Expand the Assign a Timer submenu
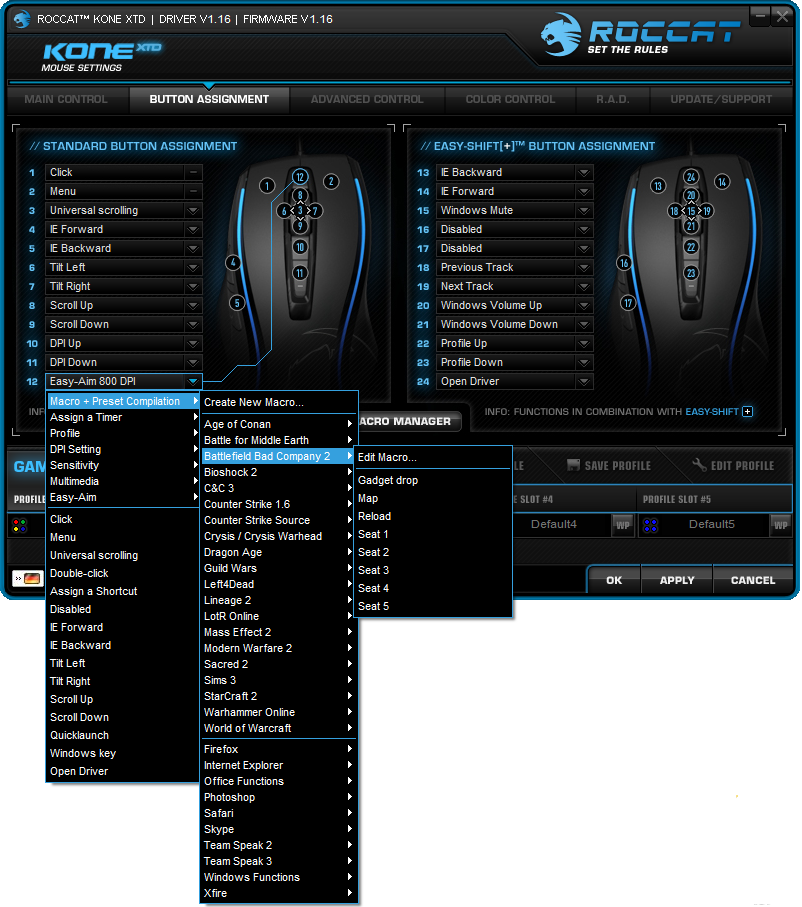This screenshot has width=802, height=907. 123,418
